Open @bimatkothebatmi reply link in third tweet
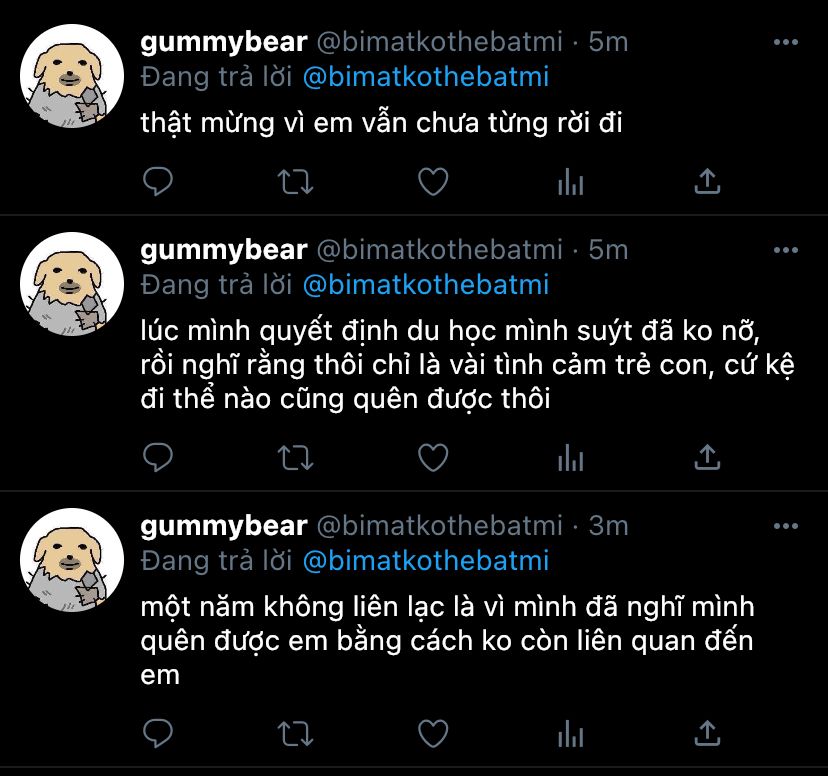 426,561
